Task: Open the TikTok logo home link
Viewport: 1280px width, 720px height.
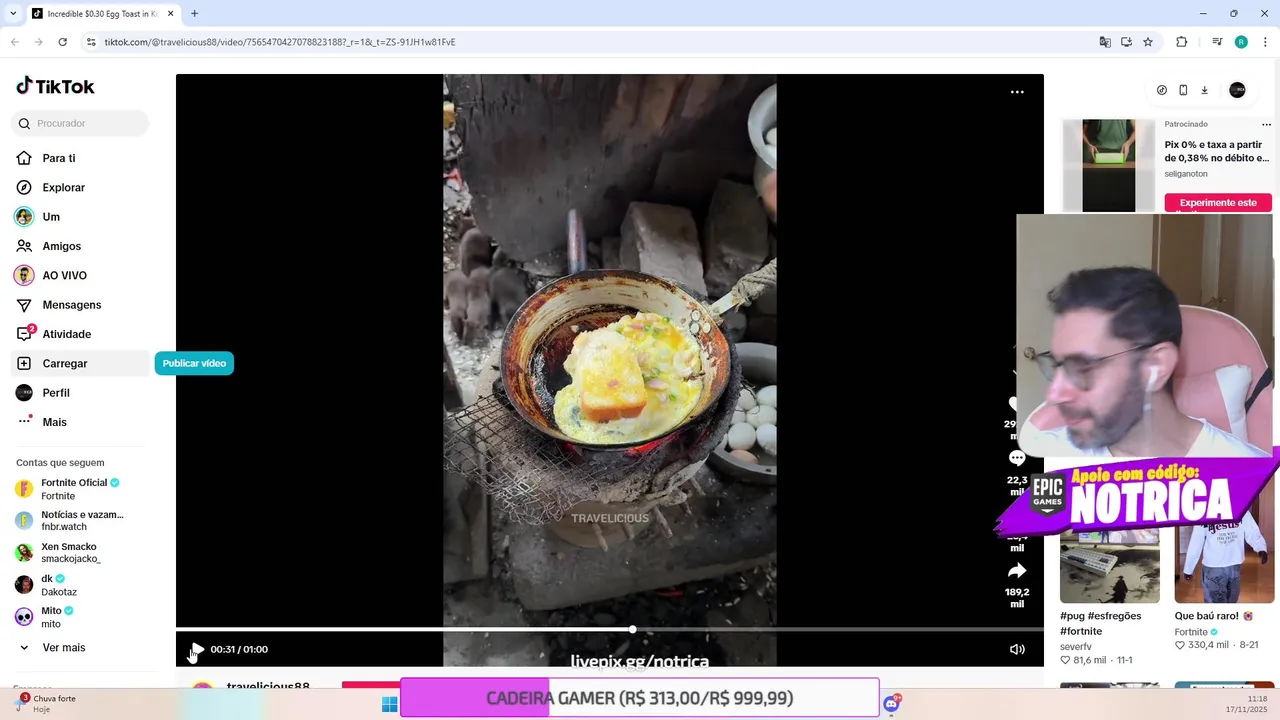Action: click(55, 86)
